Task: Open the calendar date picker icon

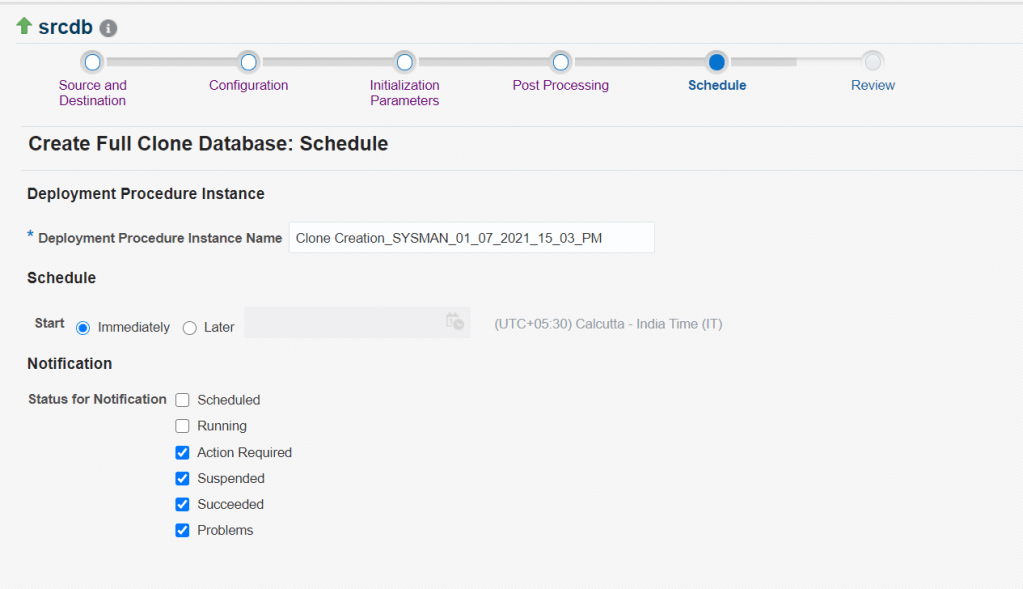Action: click(x=455, y=322)
